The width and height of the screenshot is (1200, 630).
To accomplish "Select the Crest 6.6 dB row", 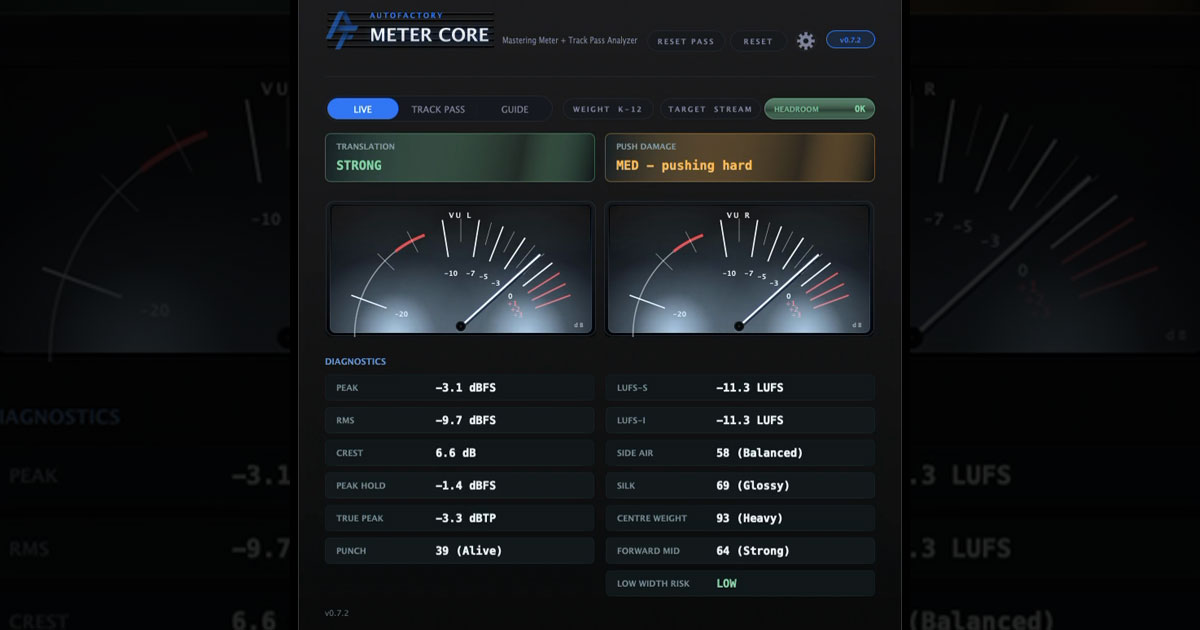I will (460, 453).
